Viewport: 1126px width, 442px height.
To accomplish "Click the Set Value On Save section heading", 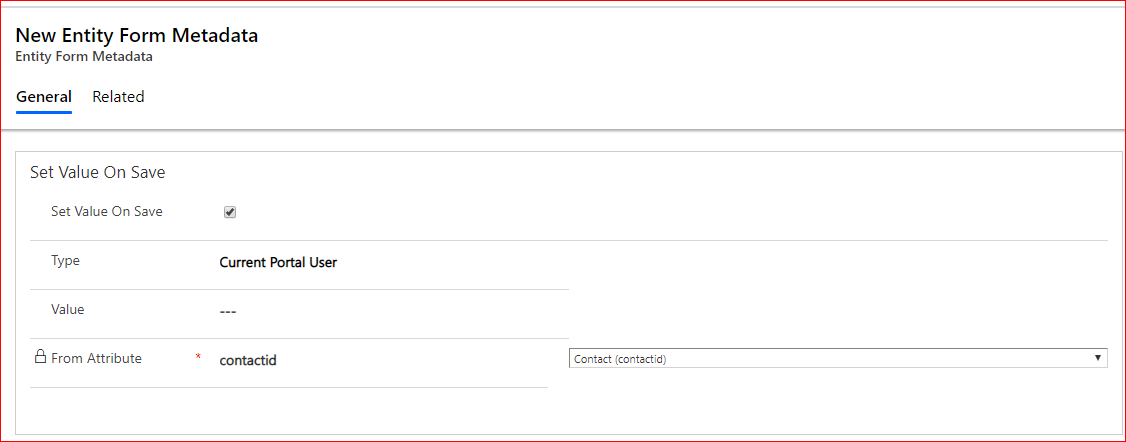I will (98, 172).
